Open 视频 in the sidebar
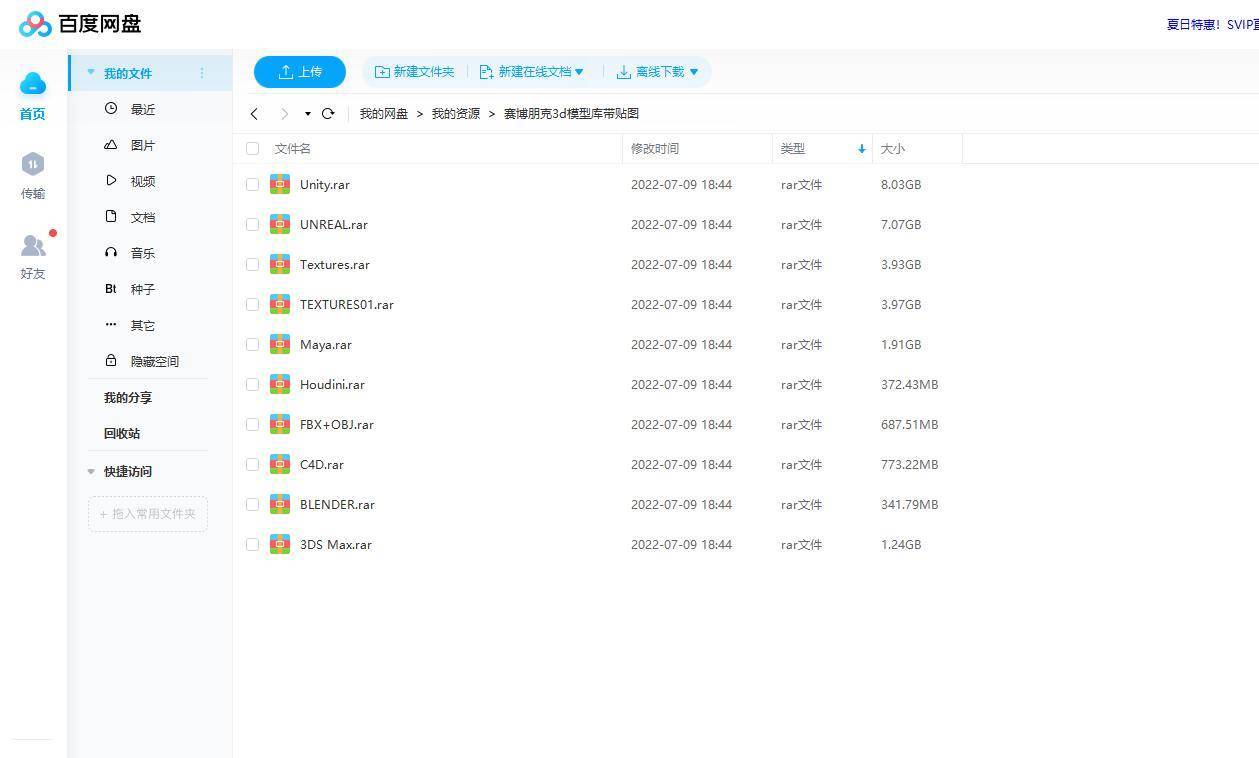Screen dimensions: 1259x758 143,181
